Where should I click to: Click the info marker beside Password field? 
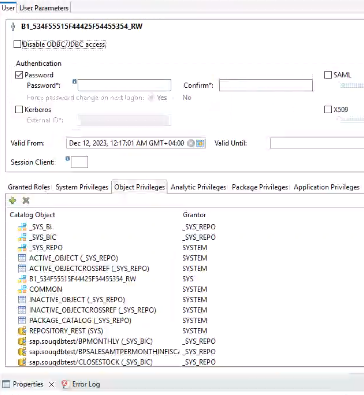point(75,81)
